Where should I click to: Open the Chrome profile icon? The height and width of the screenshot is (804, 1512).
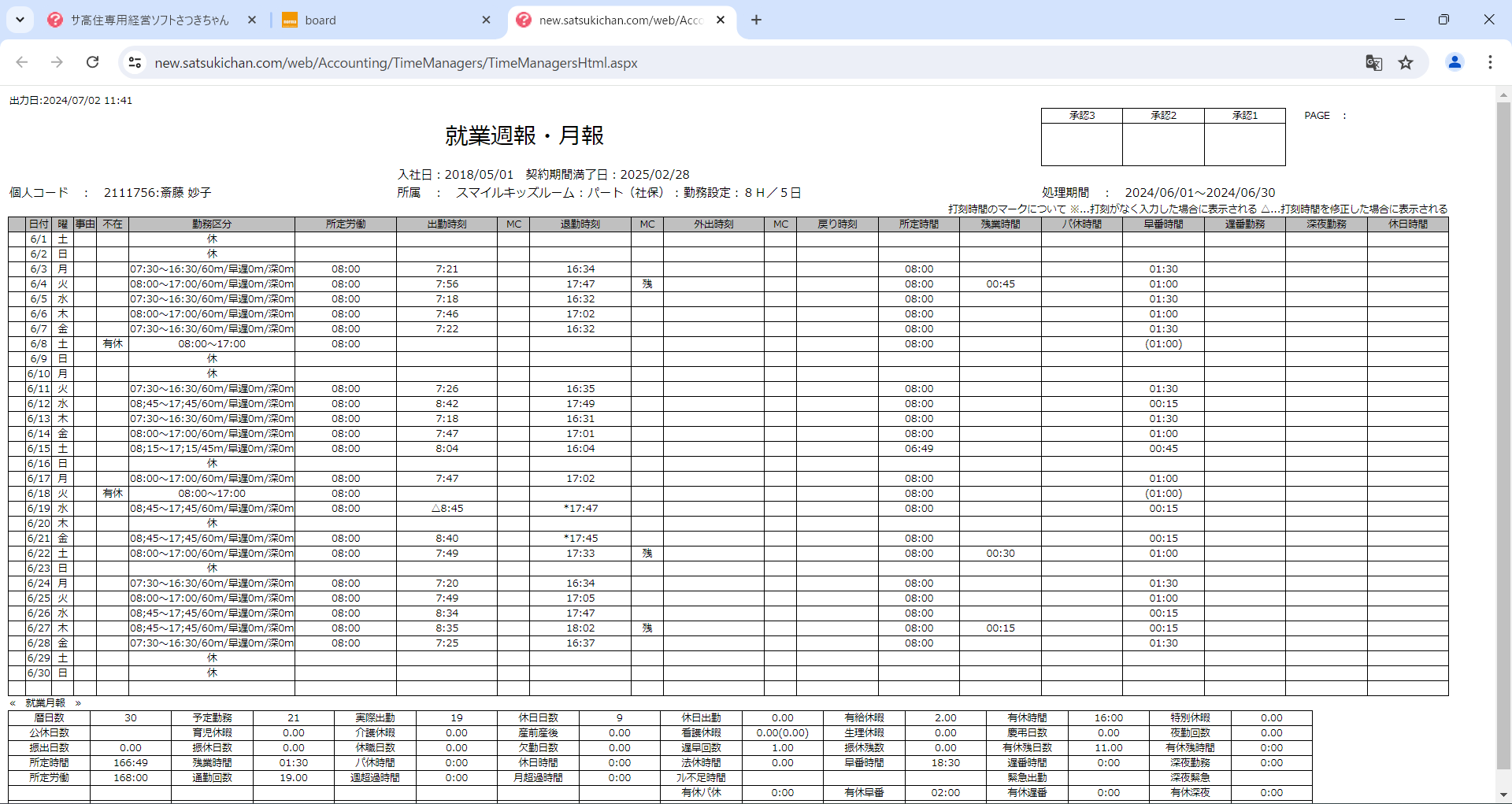click(1455, 62)
